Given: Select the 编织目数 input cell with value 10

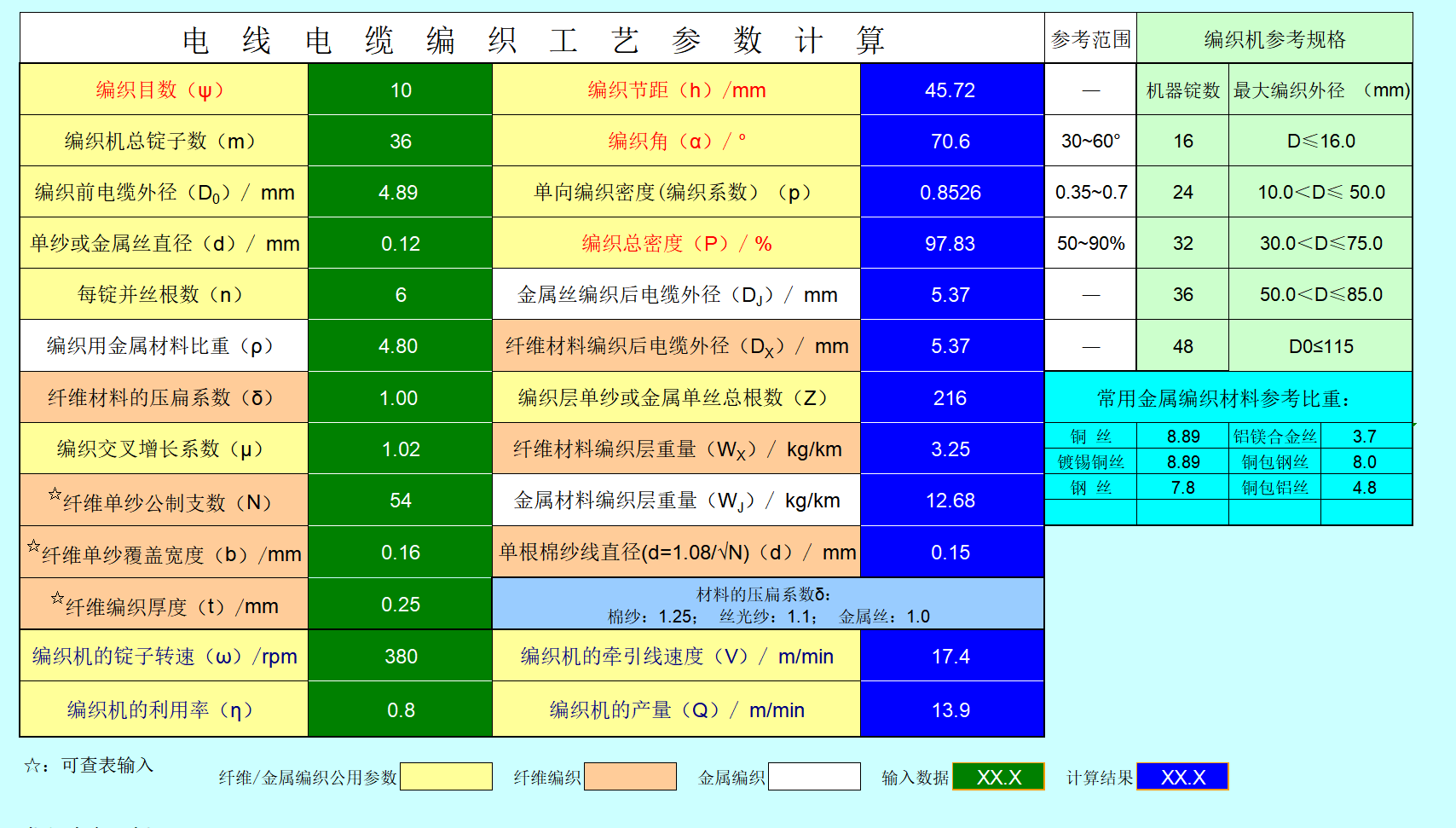Looking at the screenshot, I should (x=400, y=90).
